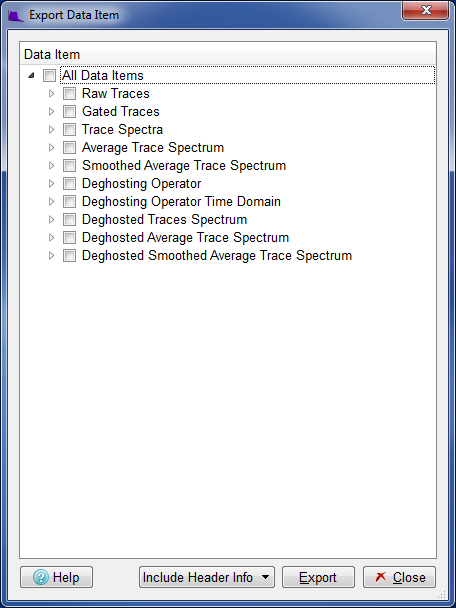The image size is (456, 608).
Task: Tick the Deghosted Traces Spectrum checkbox
Action: pyautogui.click(x=69, y=219)
